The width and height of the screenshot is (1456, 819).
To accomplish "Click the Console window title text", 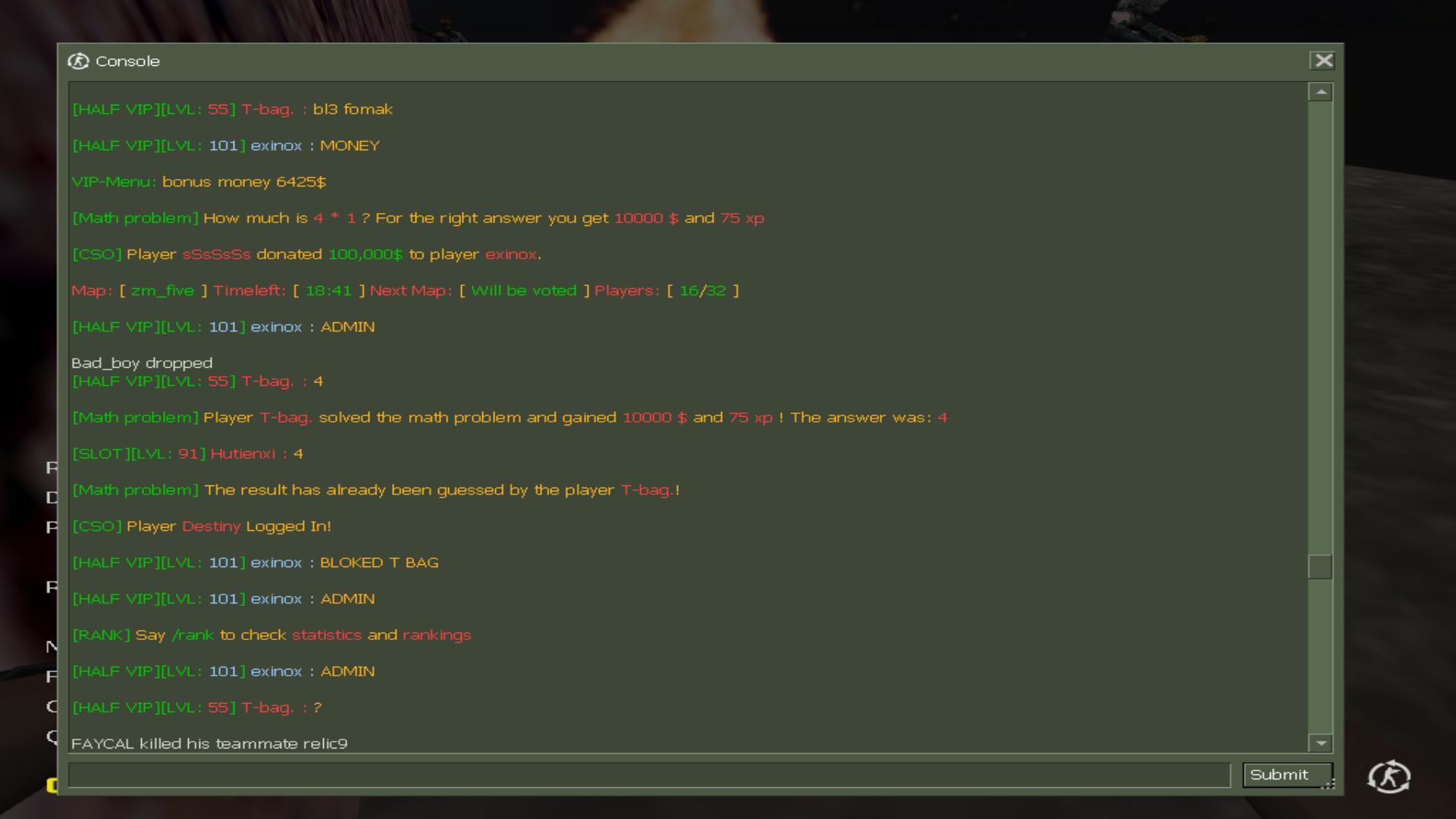I will 127,61.
